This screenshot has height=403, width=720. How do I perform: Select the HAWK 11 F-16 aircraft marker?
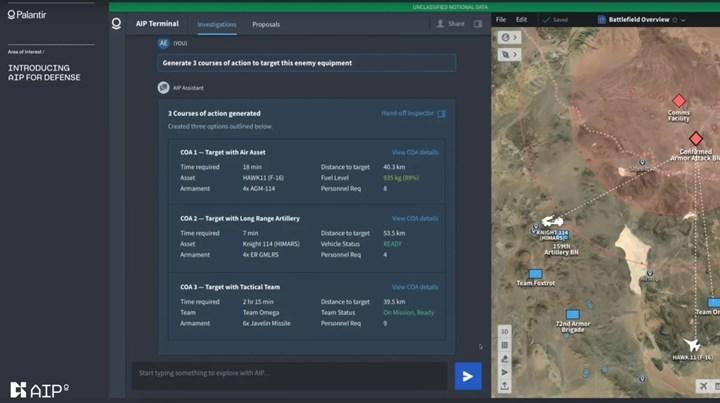point(692,344)
